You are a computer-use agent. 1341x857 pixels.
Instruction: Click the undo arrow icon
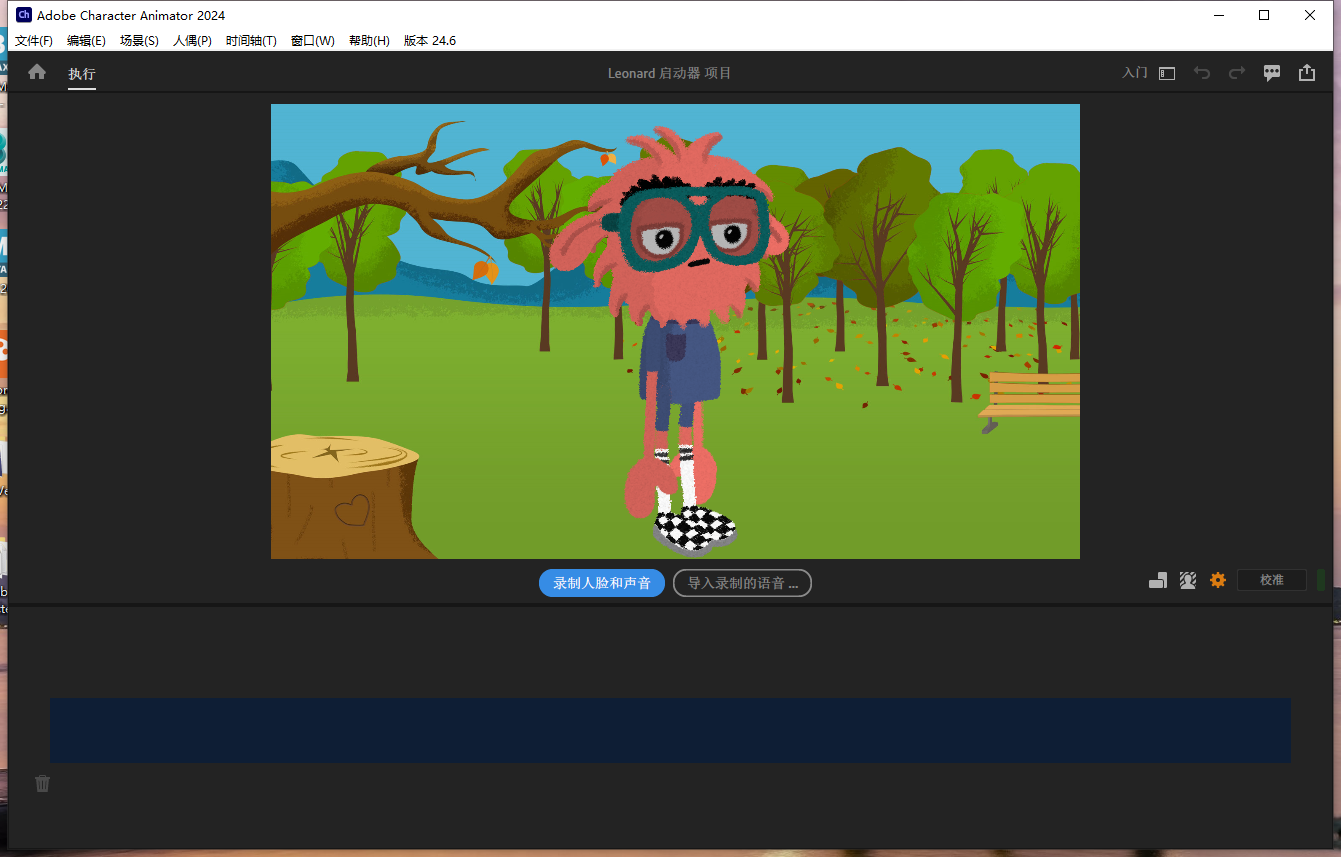[x=1202, y=73]
